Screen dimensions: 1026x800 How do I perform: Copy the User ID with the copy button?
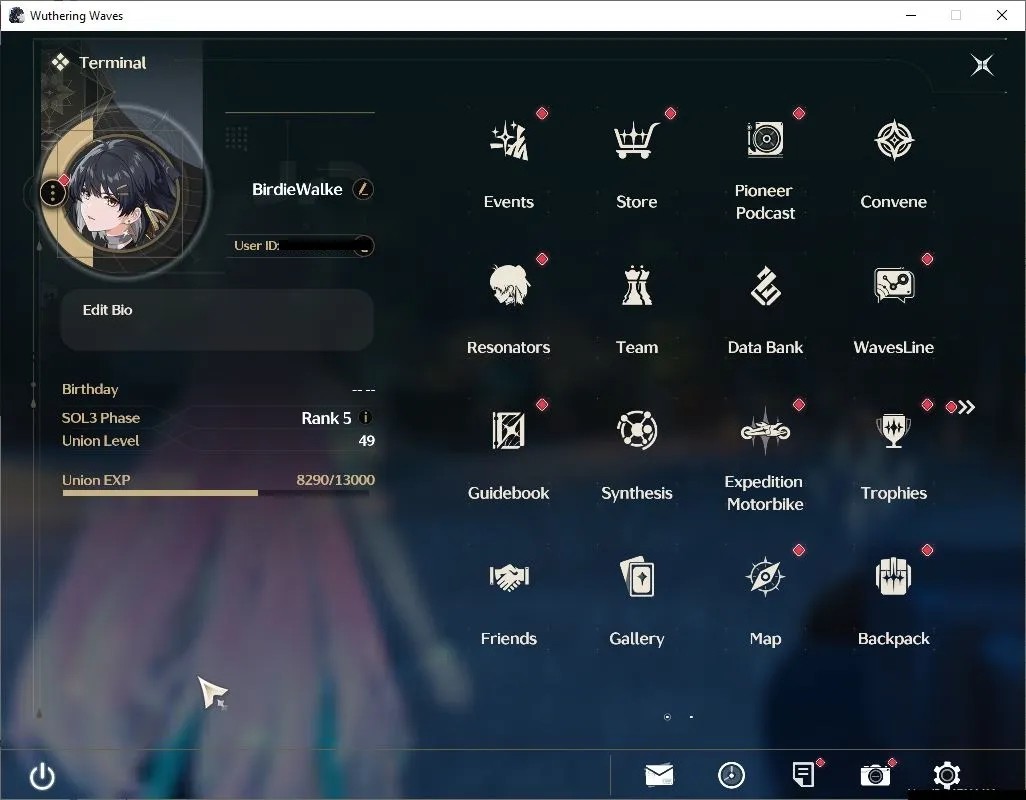pos(364,246)
